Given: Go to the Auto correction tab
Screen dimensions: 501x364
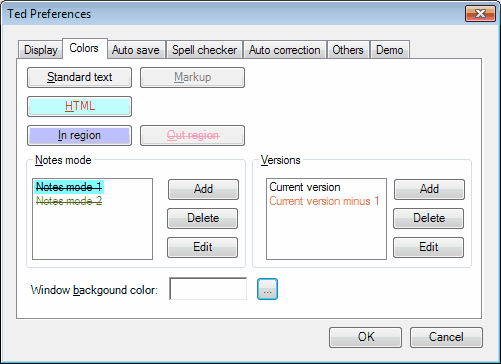Looking at the screenshot, I should (x=285, y=50).
